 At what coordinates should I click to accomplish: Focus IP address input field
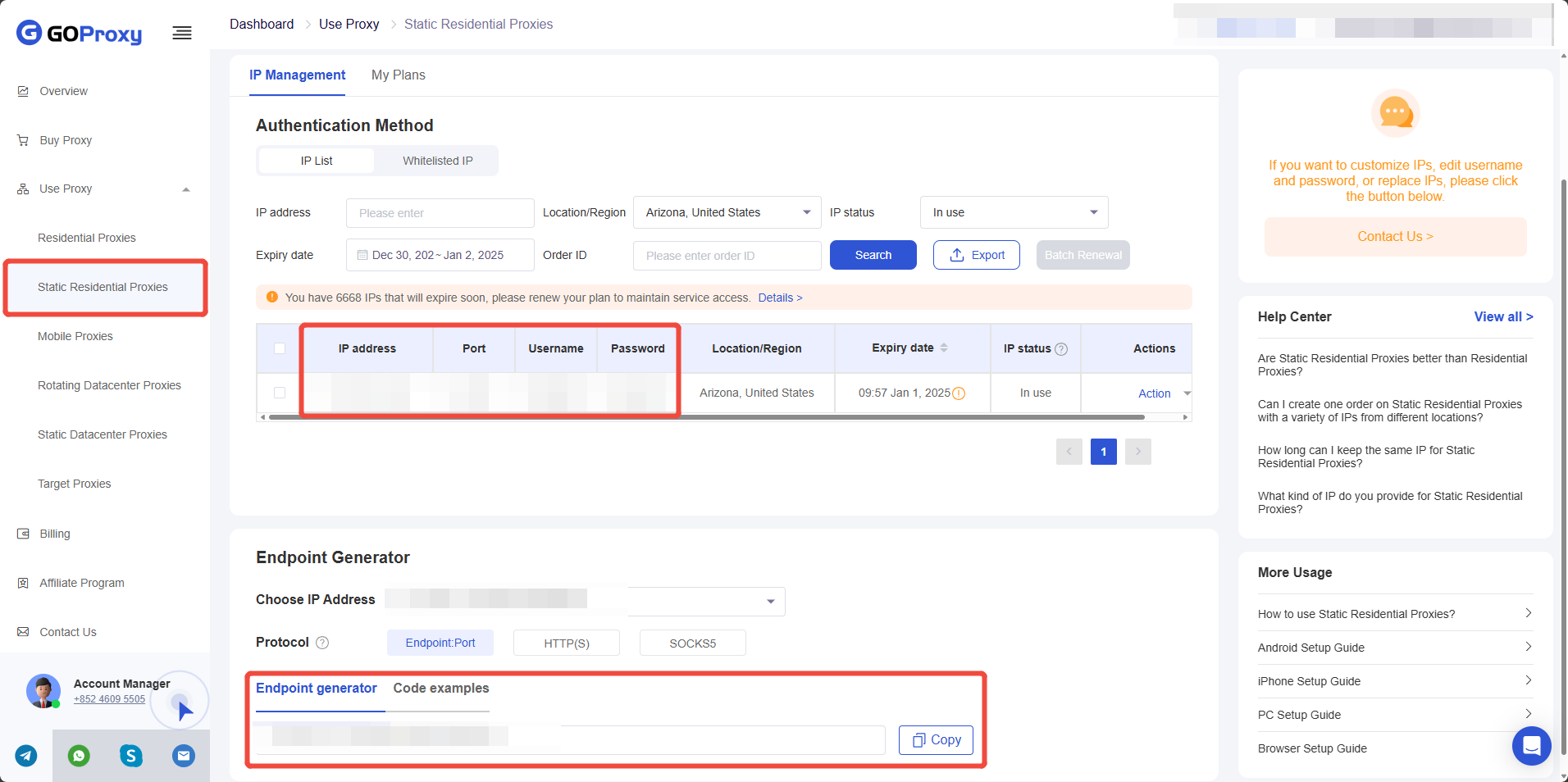pos(440,213)
